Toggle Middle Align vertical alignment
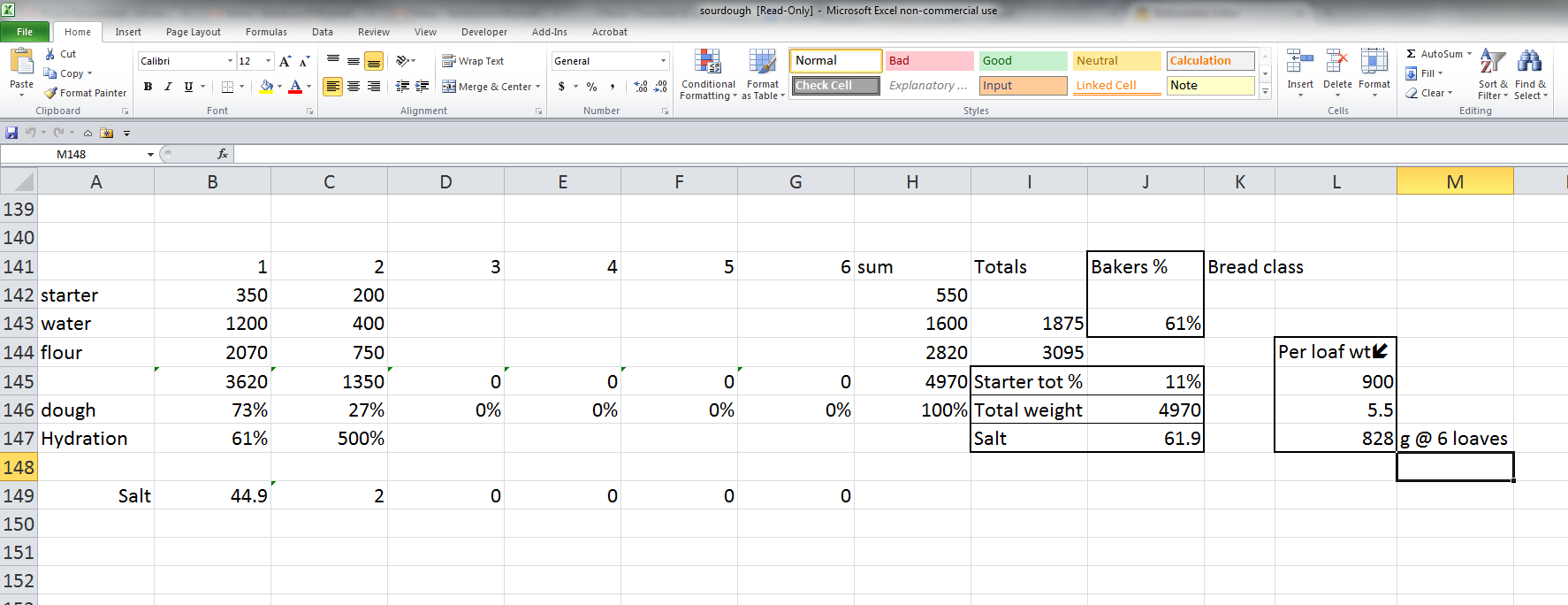The width and height of the screenshot is (1568, 605). [x=354, y=61]
